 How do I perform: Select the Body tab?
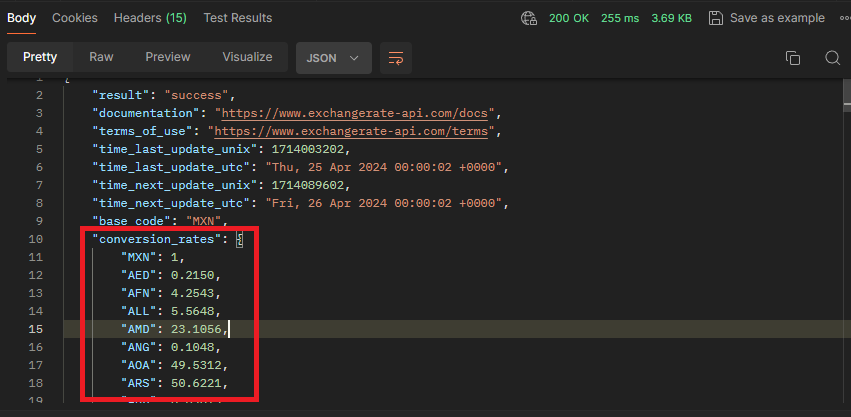coord(21,18)
